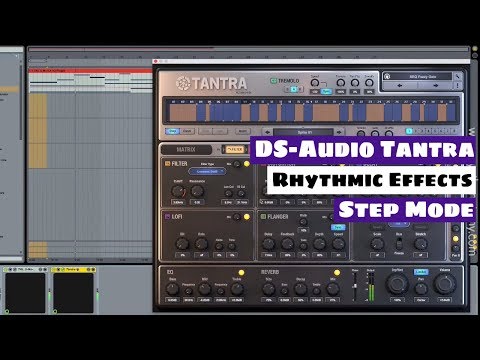Viewport: 480px width, 360px height.
Task: Click the Filter Cutoff value field
Action: point(178,202)
